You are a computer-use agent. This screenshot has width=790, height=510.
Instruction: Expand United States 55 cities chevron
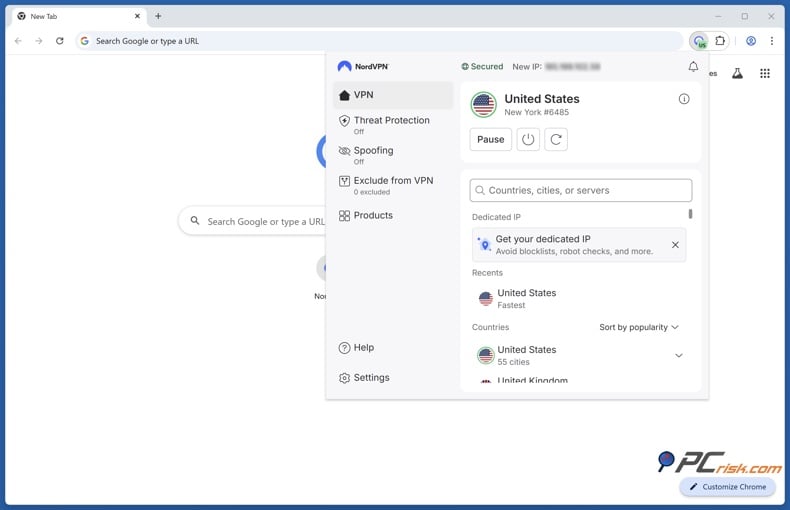679,355
